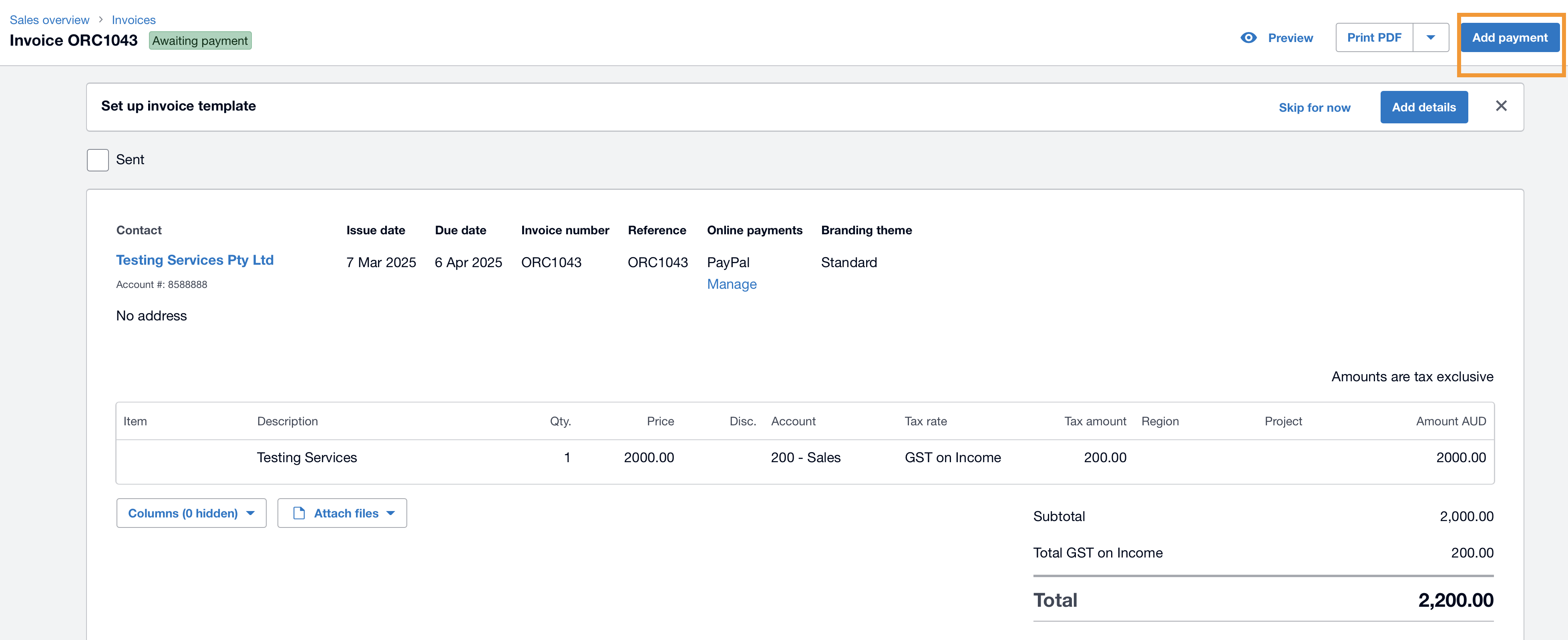
Task: Go to Sales overview breadcrumb
Action: coord(49,20)
